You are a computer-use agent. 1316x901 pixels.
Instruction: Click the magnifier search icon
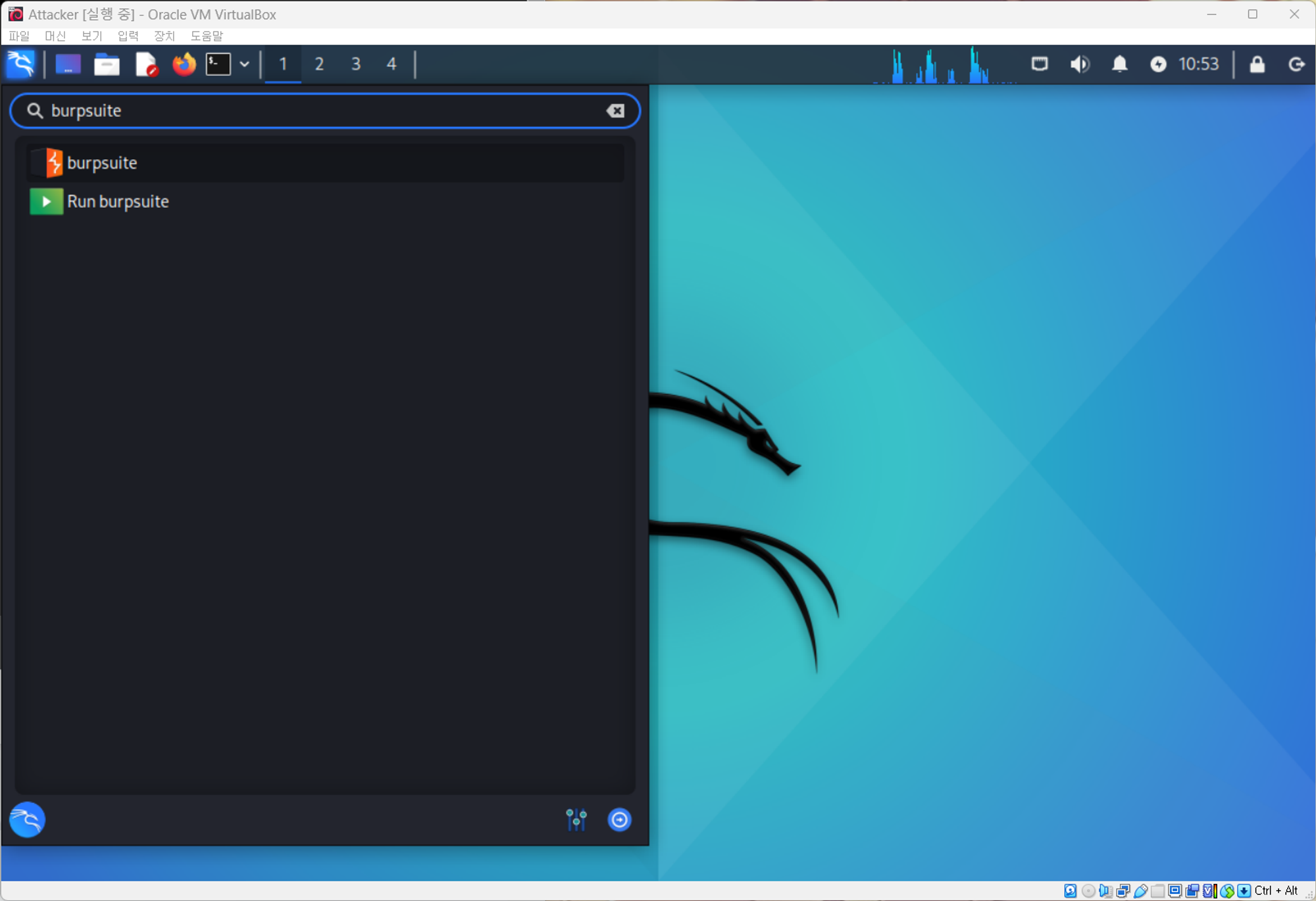35,110
